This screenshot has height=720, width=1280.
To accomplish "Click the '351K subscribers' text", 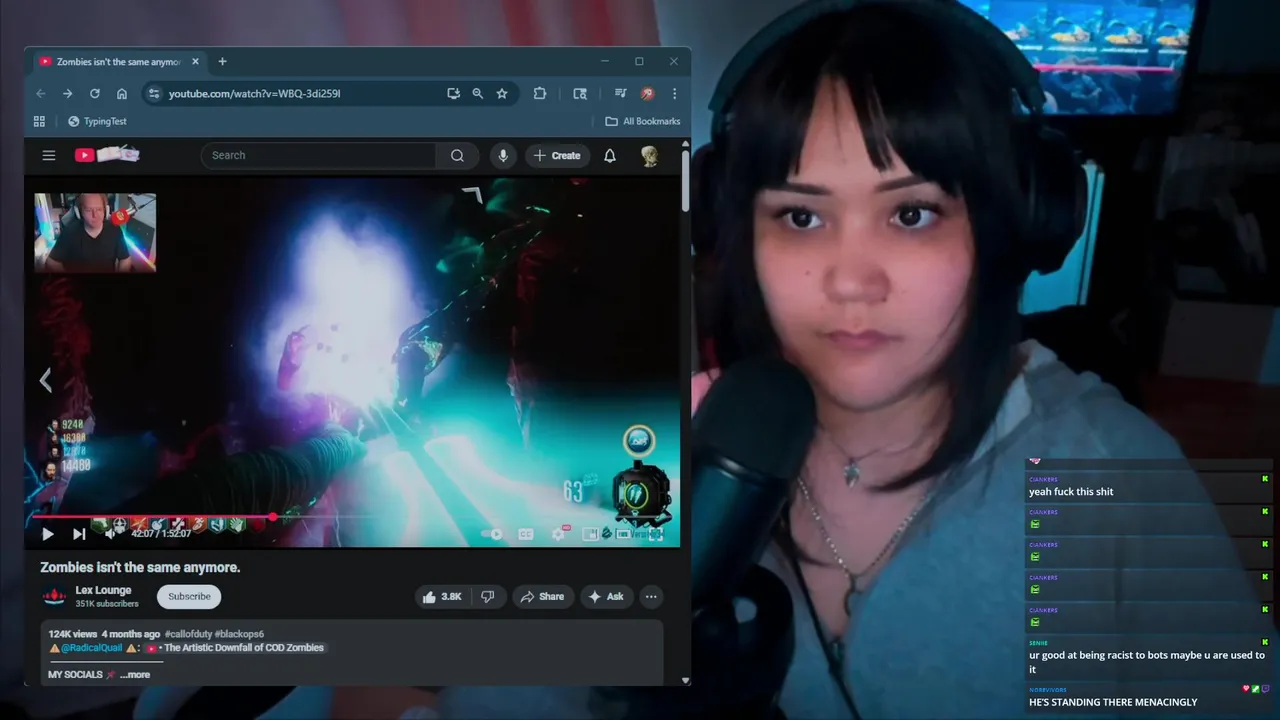I will pyautogui.click(x=107, y=604).
